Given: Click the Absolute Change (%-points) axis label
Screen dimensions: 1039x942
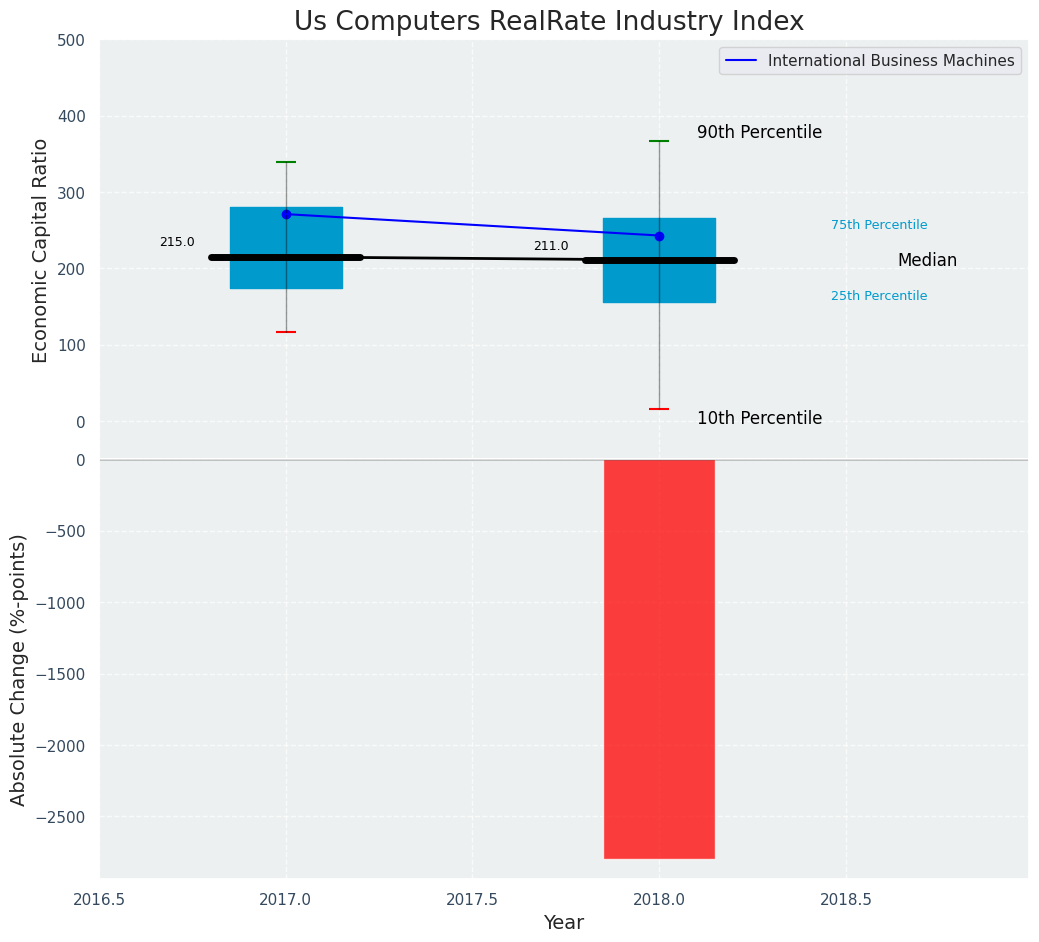Looking at the screenshot, I should click(18, 670).
